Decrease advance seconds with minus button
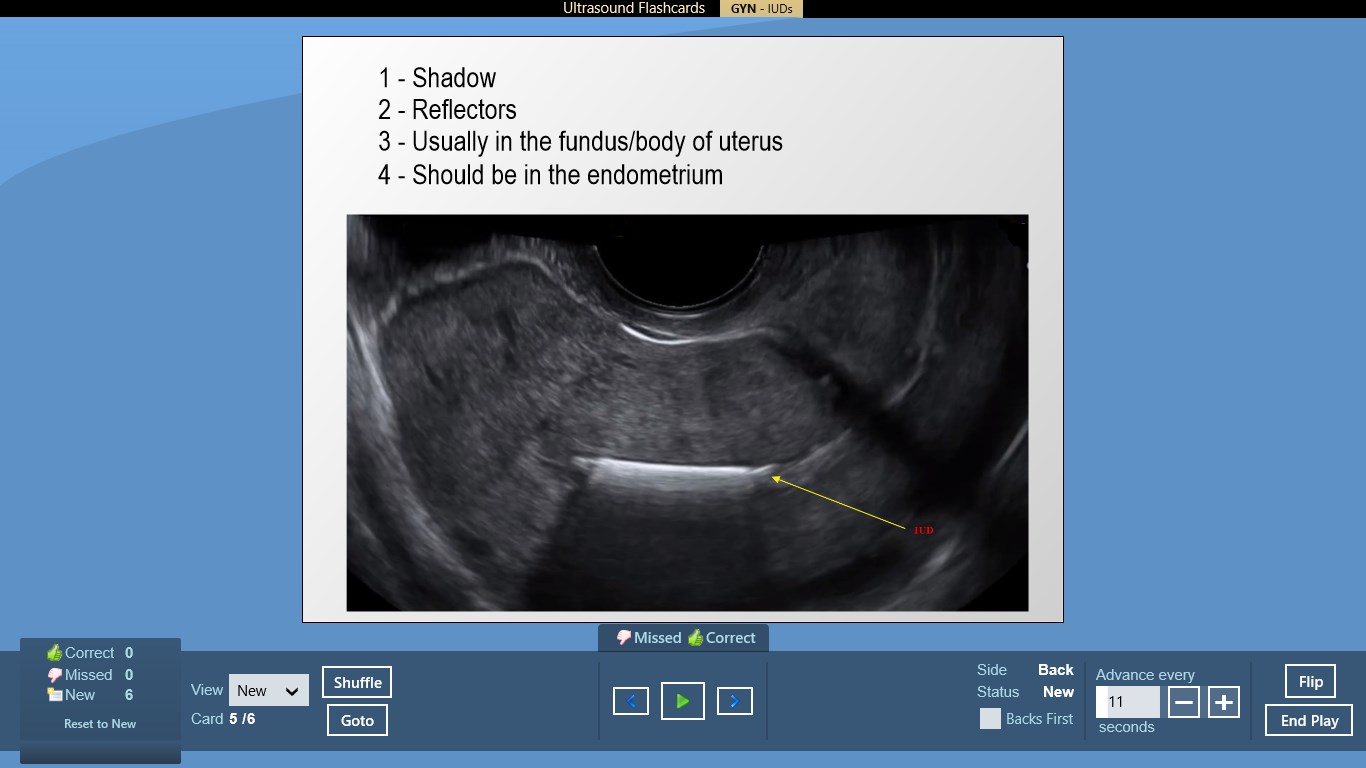Viewport: 1366px width, 768px height. 1184,702
